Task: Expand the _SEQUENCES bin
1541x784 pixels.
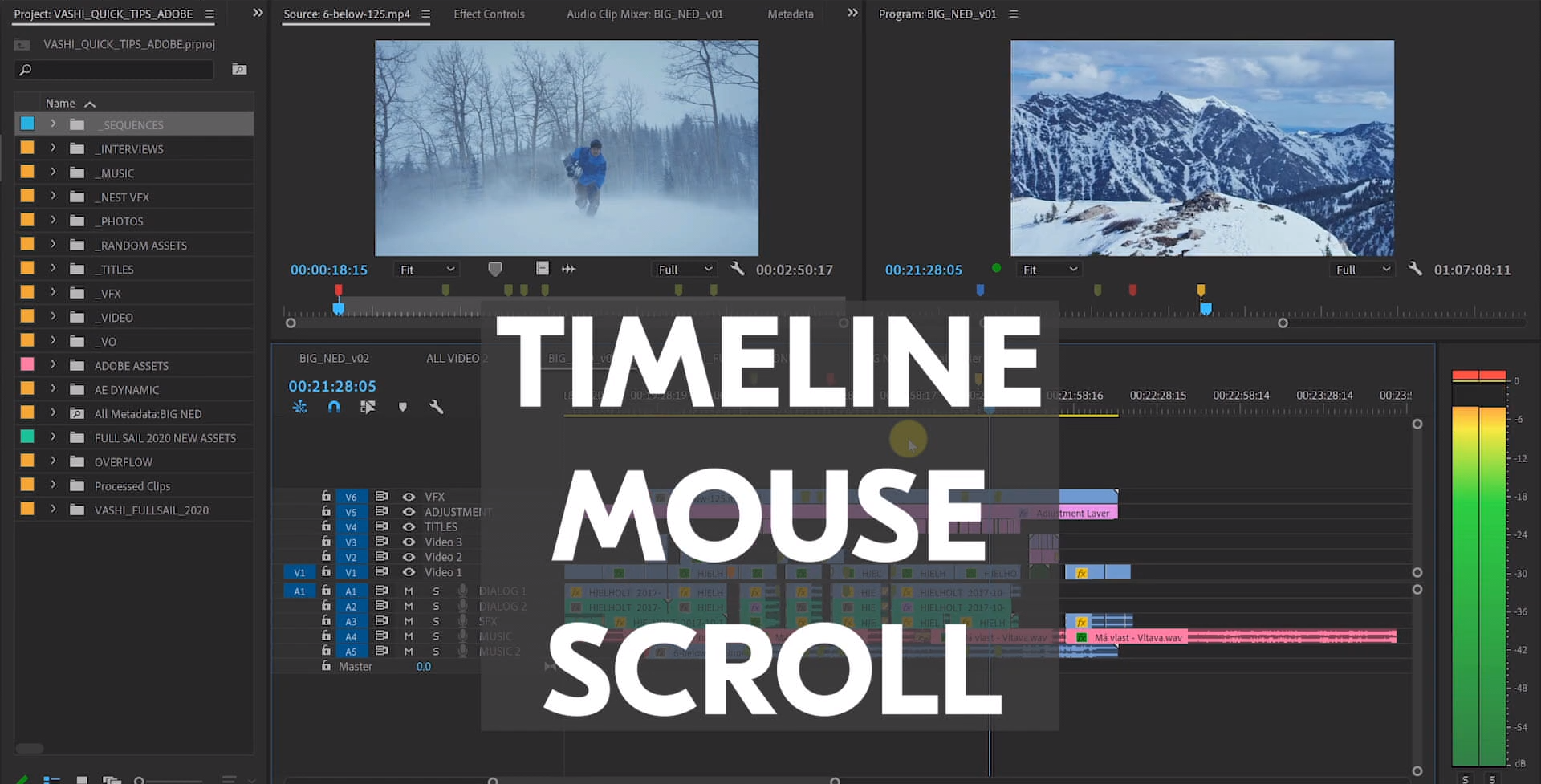Action: (x=53, y=124)
